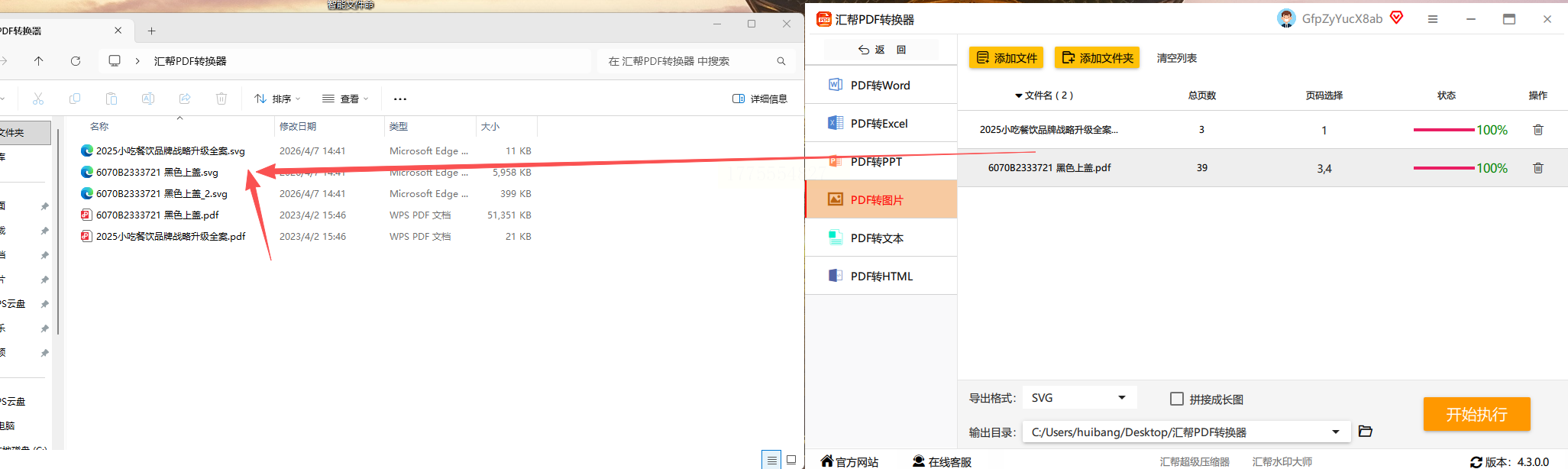
Task: Click the VIP diamond icon
Action: (1397, 18)
